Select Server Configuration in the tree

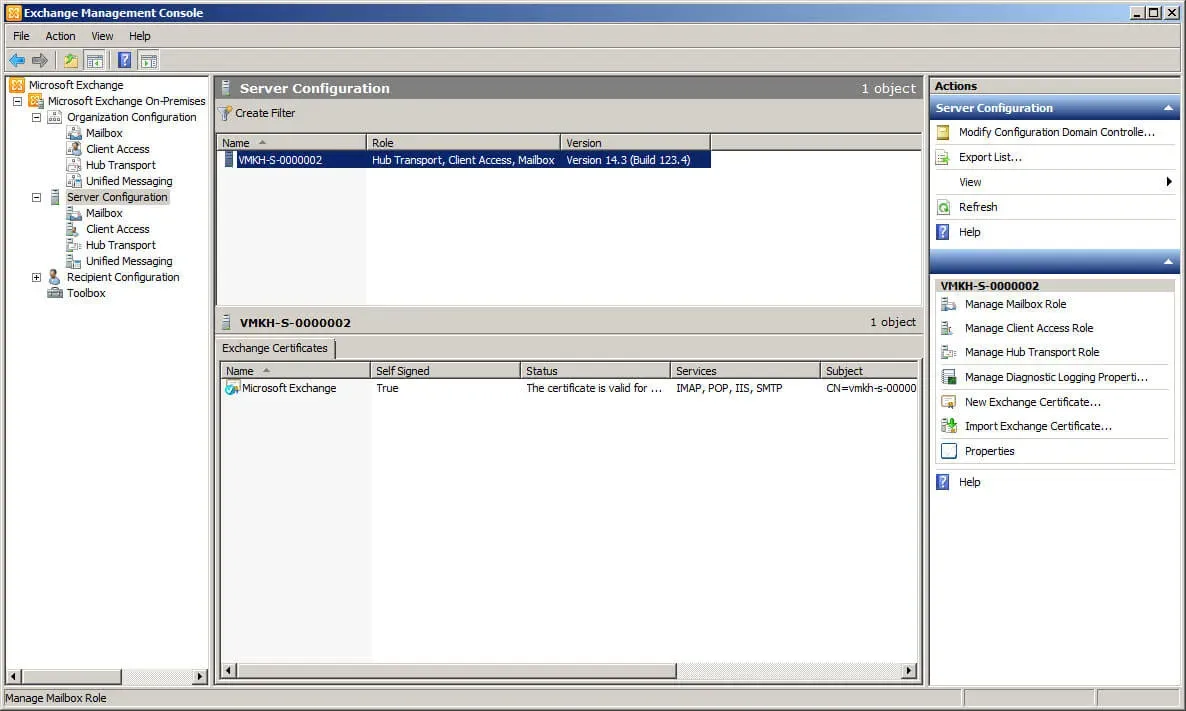click(117, 197)
